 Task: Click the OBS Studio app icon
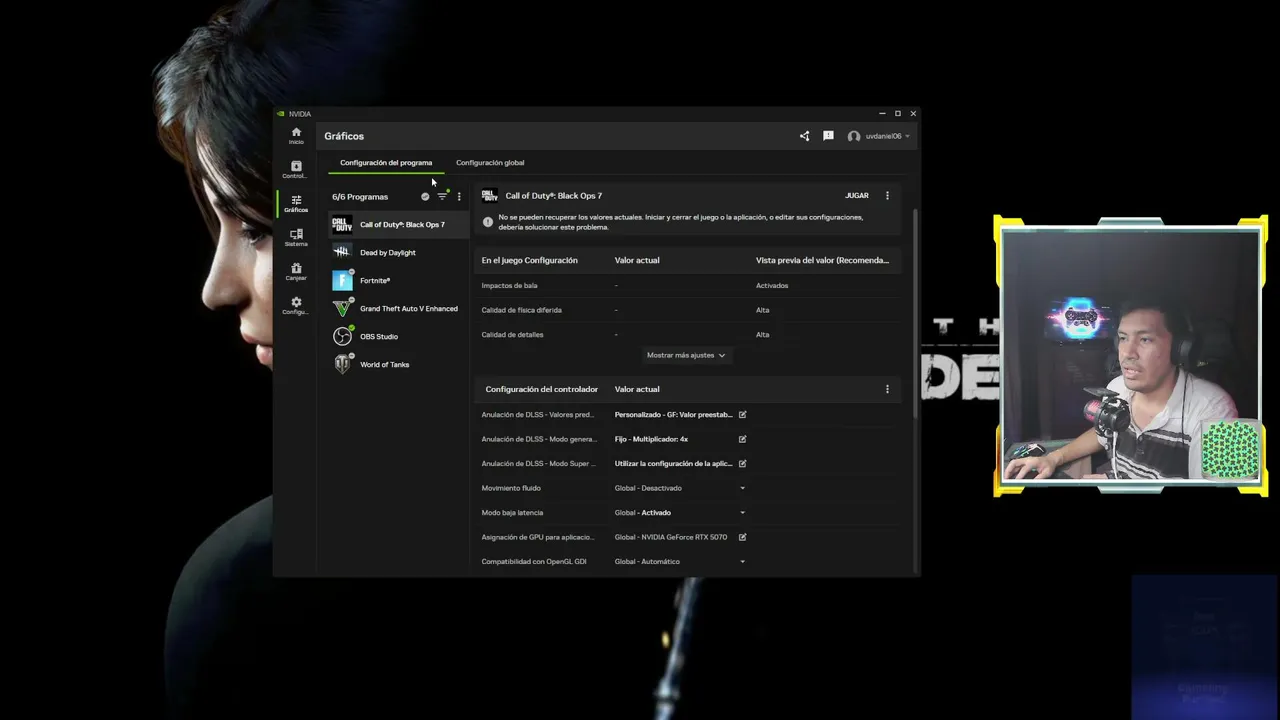click(x=342, y=336)
